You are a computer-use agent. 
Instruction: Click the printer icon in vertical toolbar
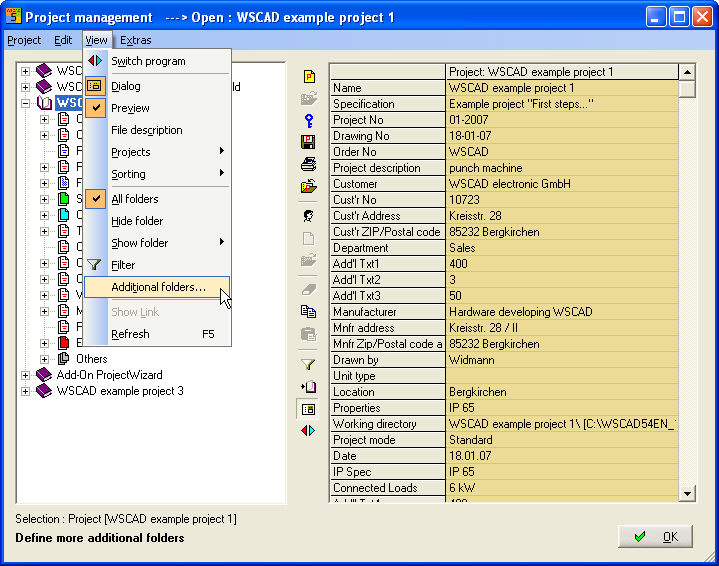click(308, 164)
